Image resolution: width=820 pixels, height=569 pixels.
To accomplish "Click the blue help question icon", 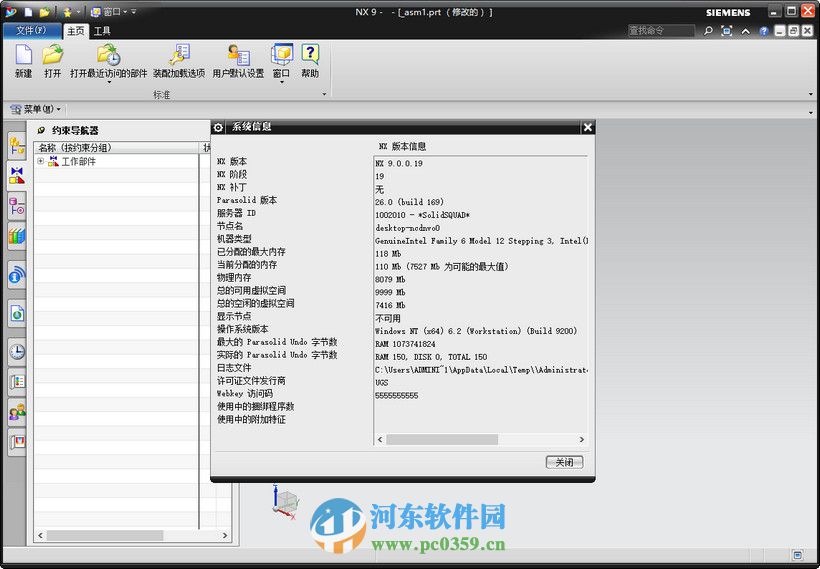I will coord(764,31).
